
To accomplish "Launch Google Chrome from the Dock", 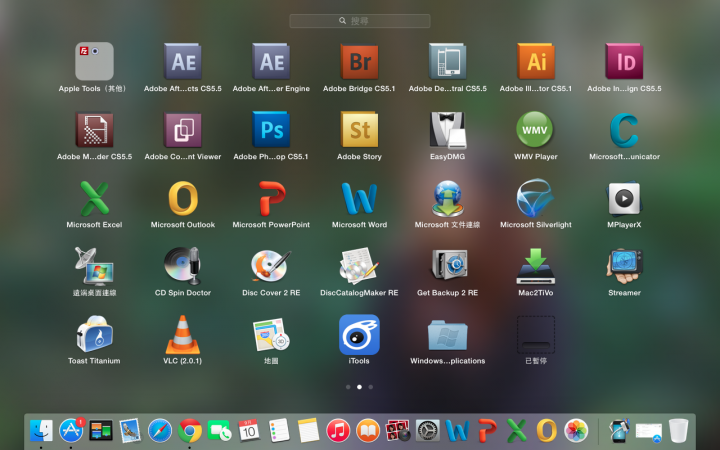I will 190,431.
